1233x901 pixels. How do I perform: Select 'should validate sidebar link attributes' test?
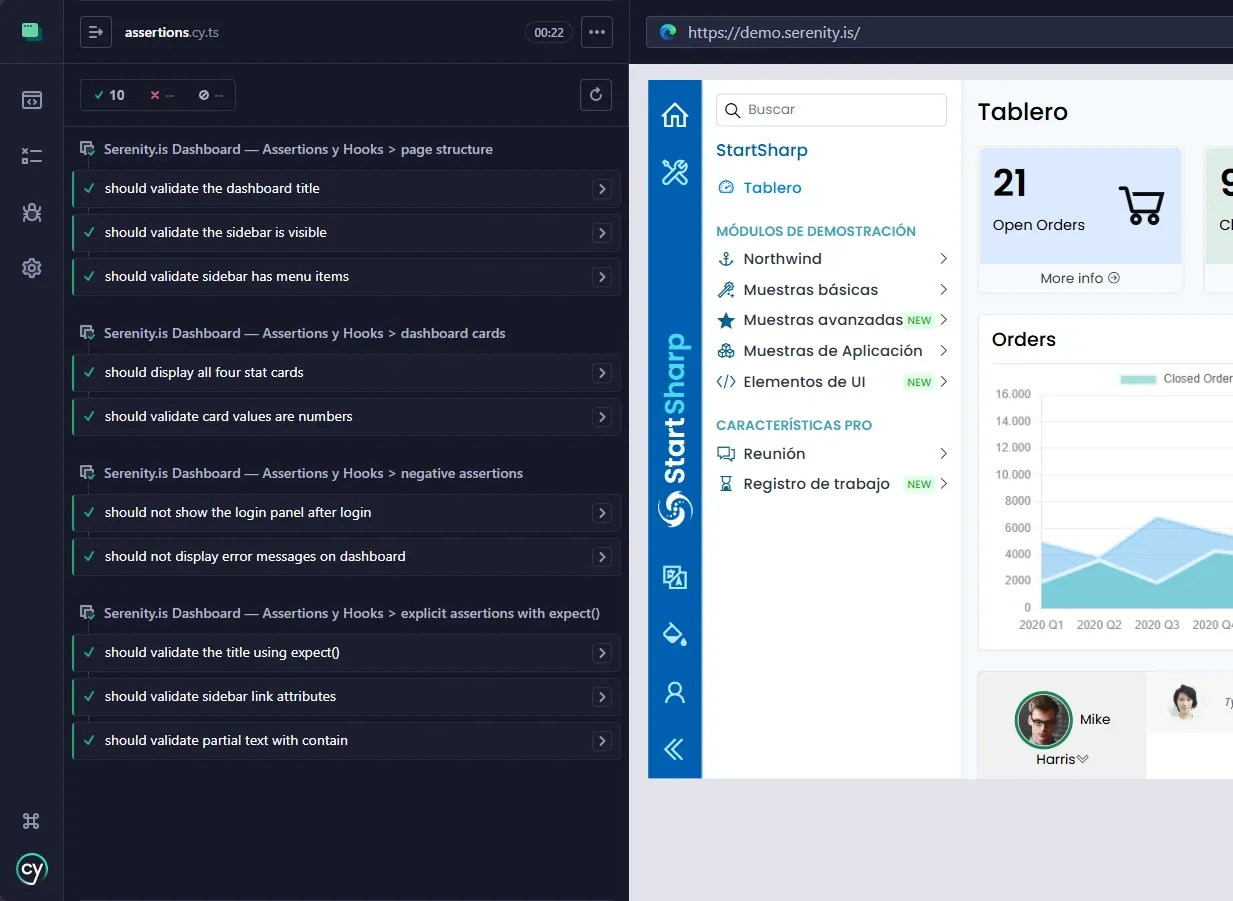pos(346,696)
